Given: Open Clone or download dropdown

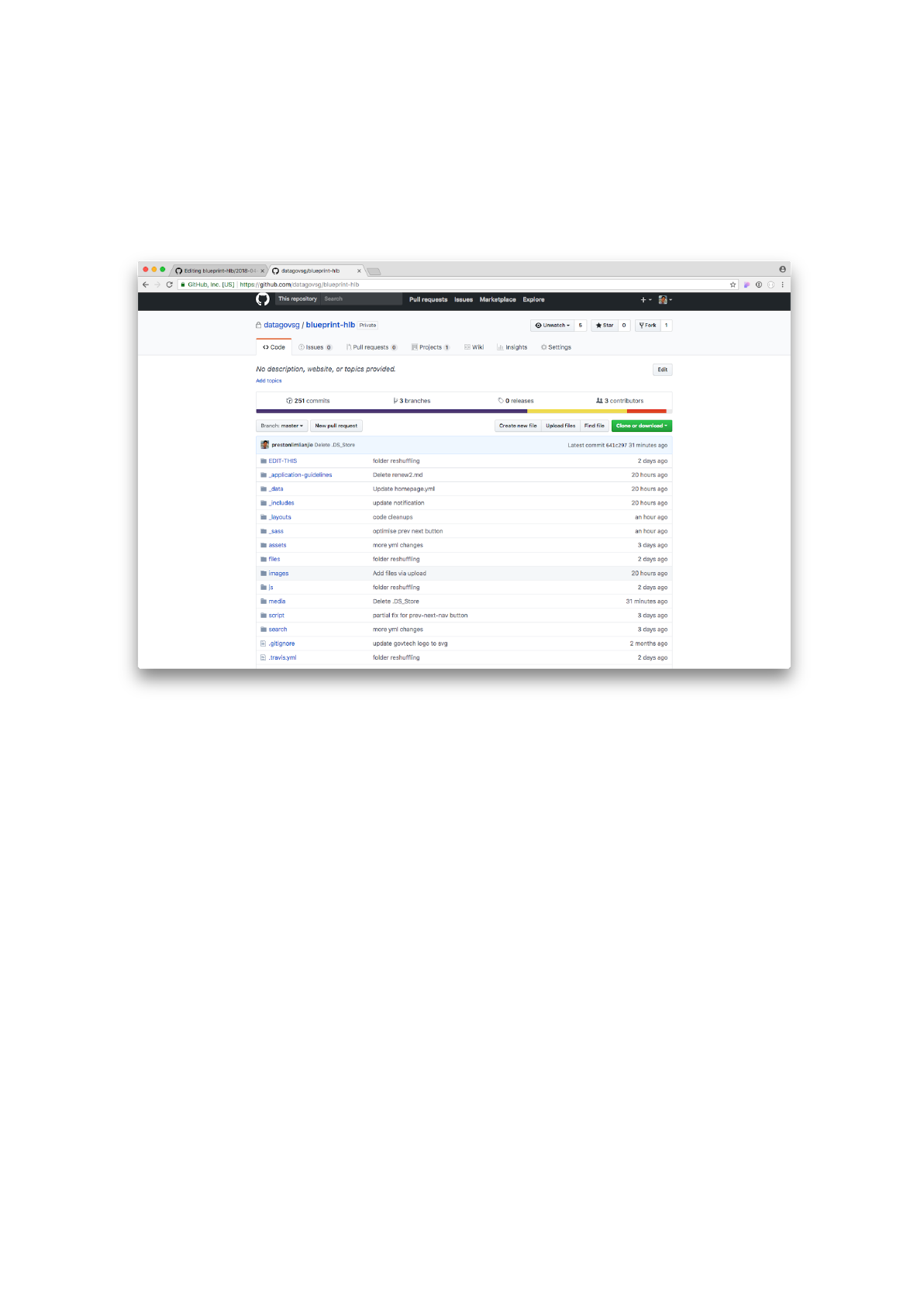Looking at the screenshot, I should pyautogui.click(x=642, y=426).
